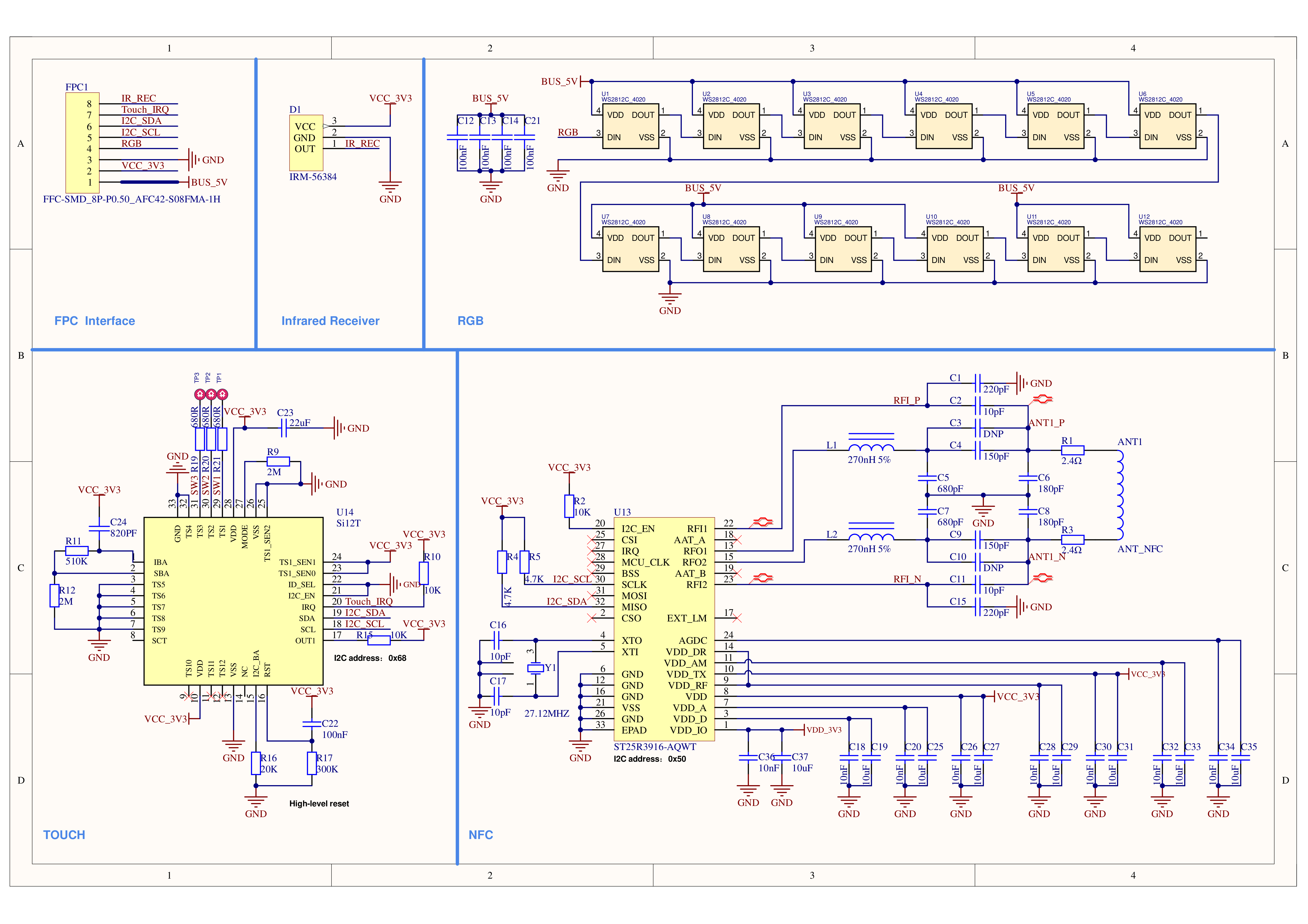Select the Y1 27.12MHz crystal symbol

click(x=535, y=668)
